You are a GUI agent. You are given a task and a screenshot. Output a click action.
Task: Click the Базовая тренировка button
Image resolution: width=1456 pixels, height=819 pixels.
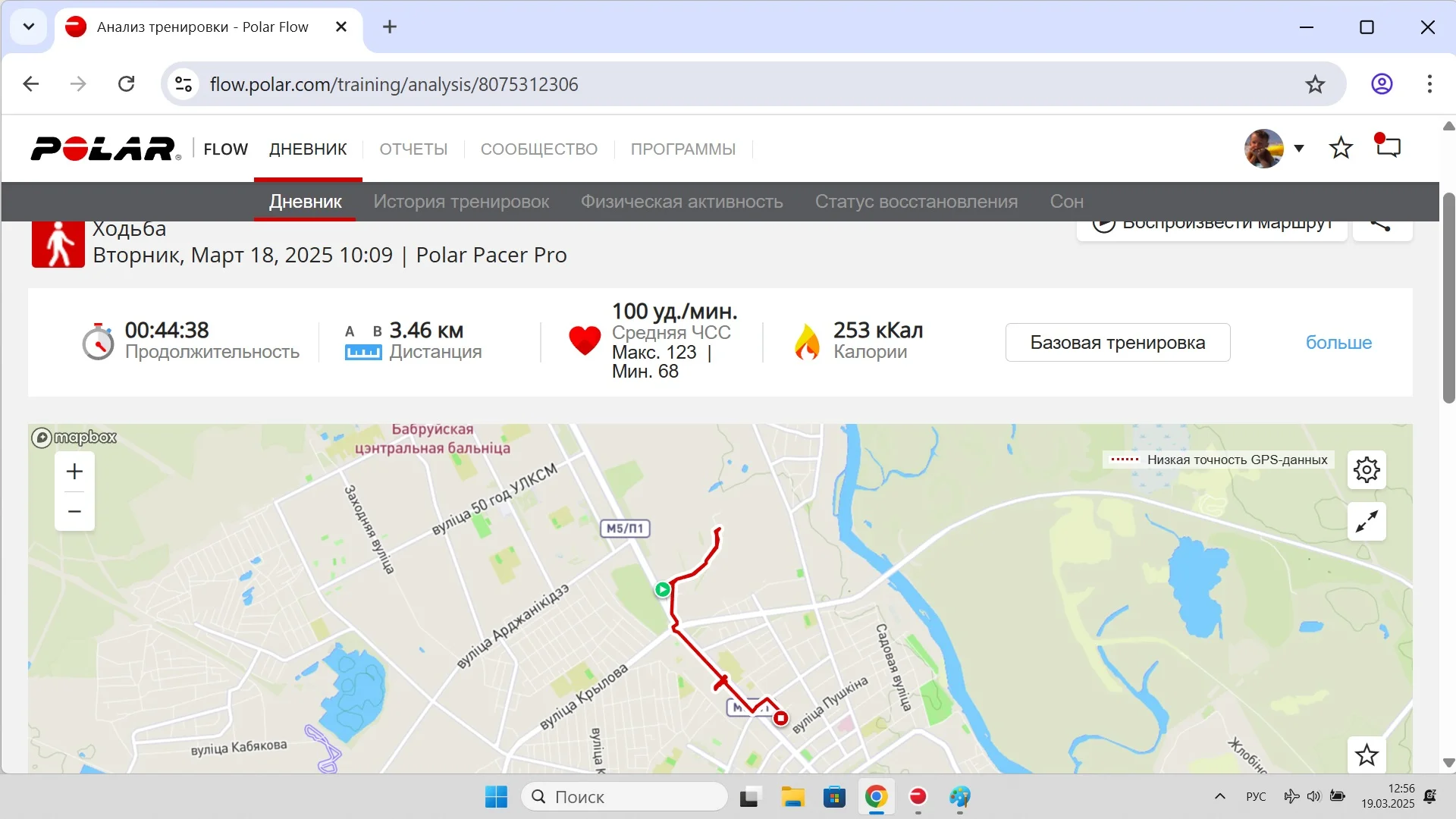point(1117,343)
